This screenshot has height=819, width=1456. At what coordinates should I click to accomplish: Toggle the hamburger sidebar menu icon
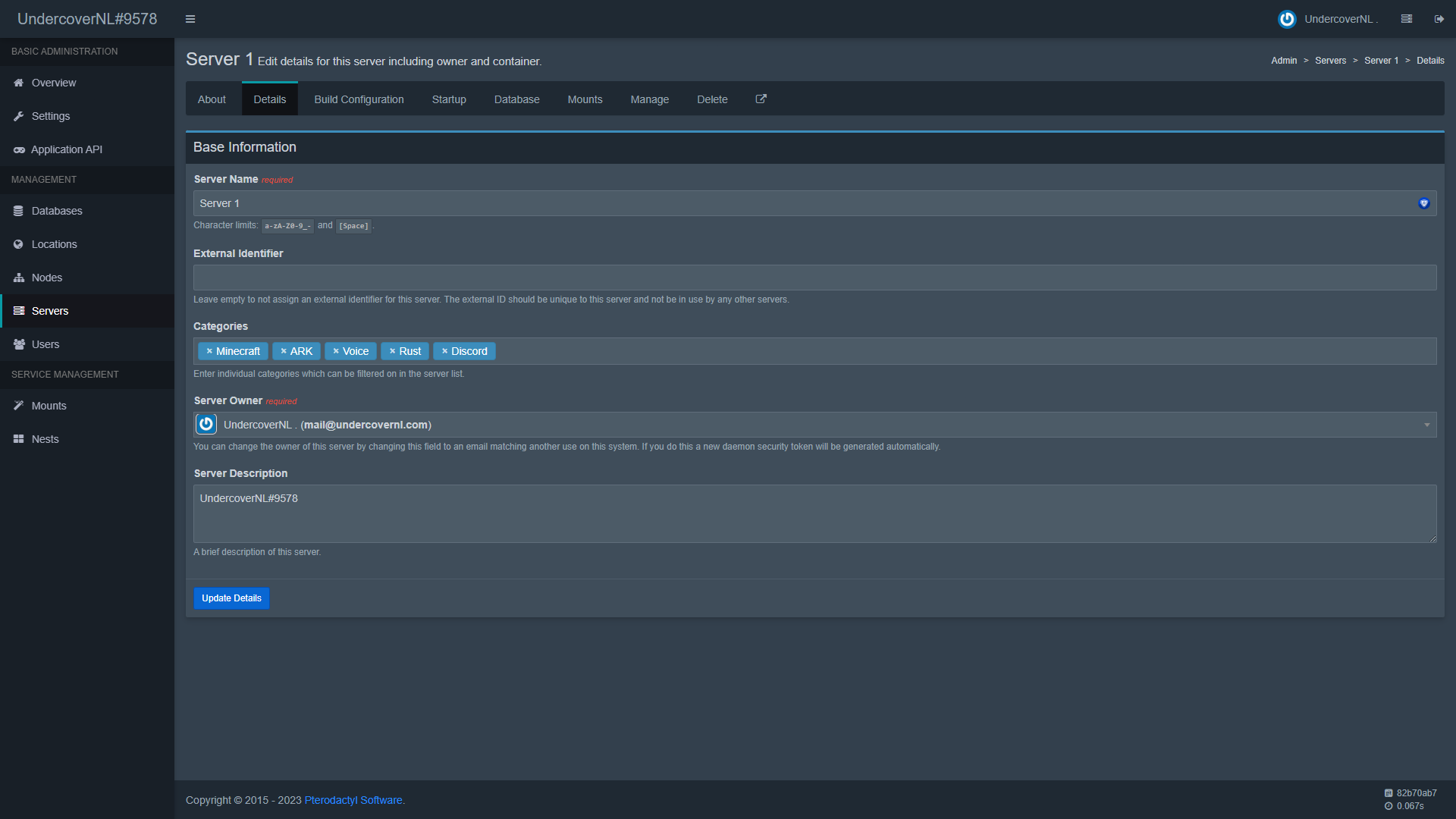[190, 19]
